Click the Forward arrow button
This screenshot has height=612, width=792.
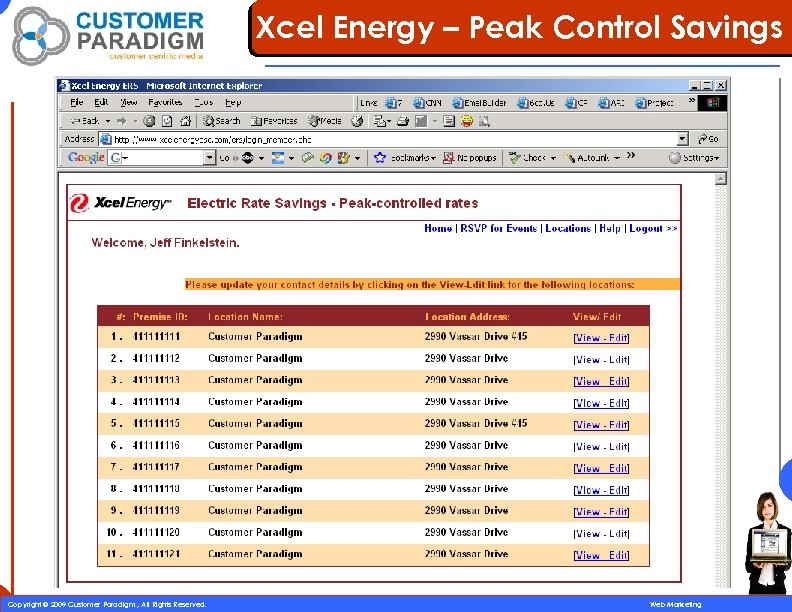point(121,121)
